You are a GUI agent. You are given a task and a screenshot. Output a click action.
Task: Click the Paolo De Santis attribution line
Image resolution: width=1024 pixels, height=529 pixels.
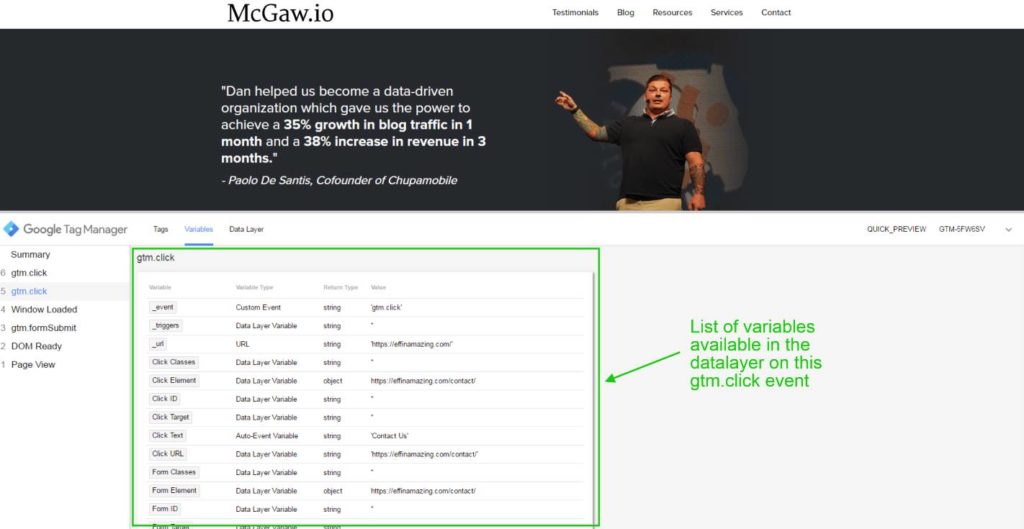click(340, 180)
